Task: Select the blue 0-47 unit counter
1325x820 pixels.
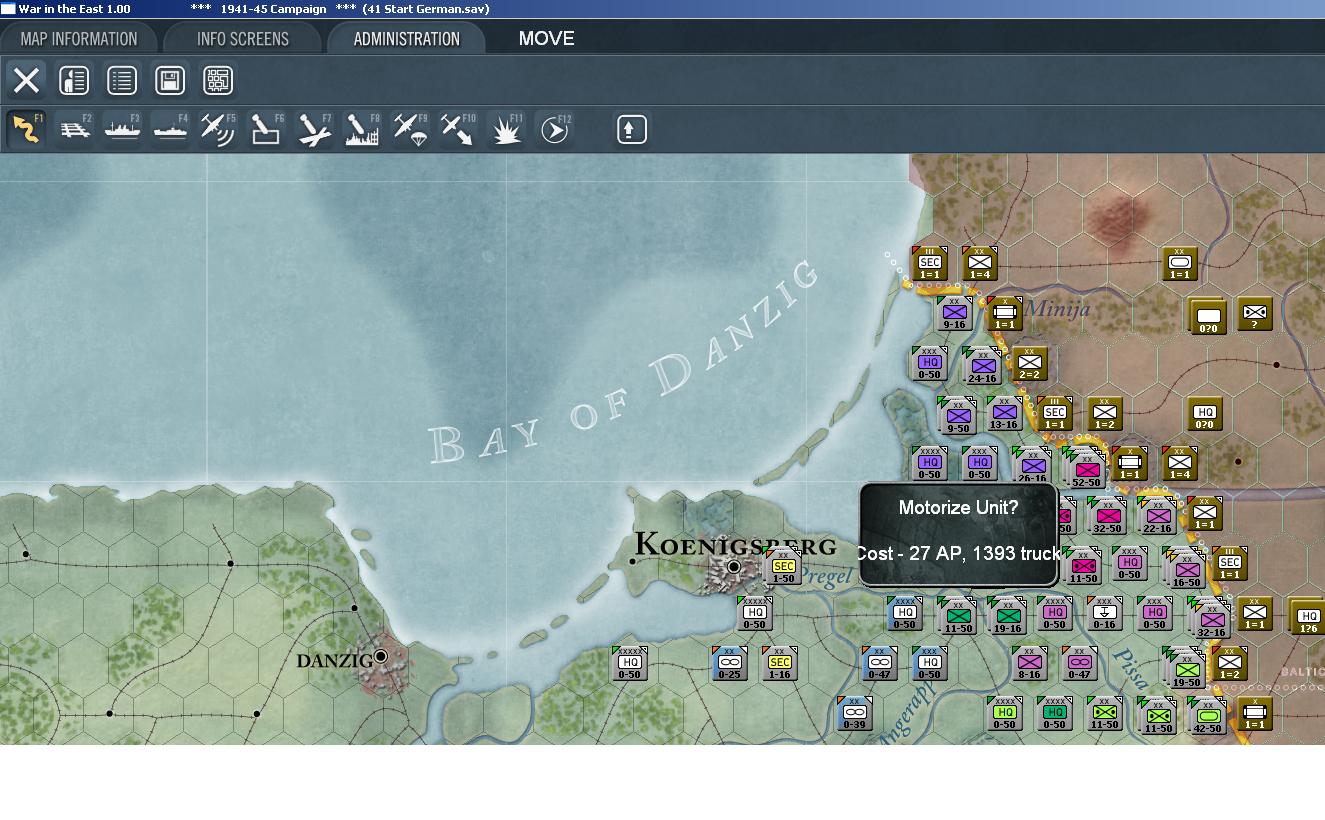Action: point(880,664)
